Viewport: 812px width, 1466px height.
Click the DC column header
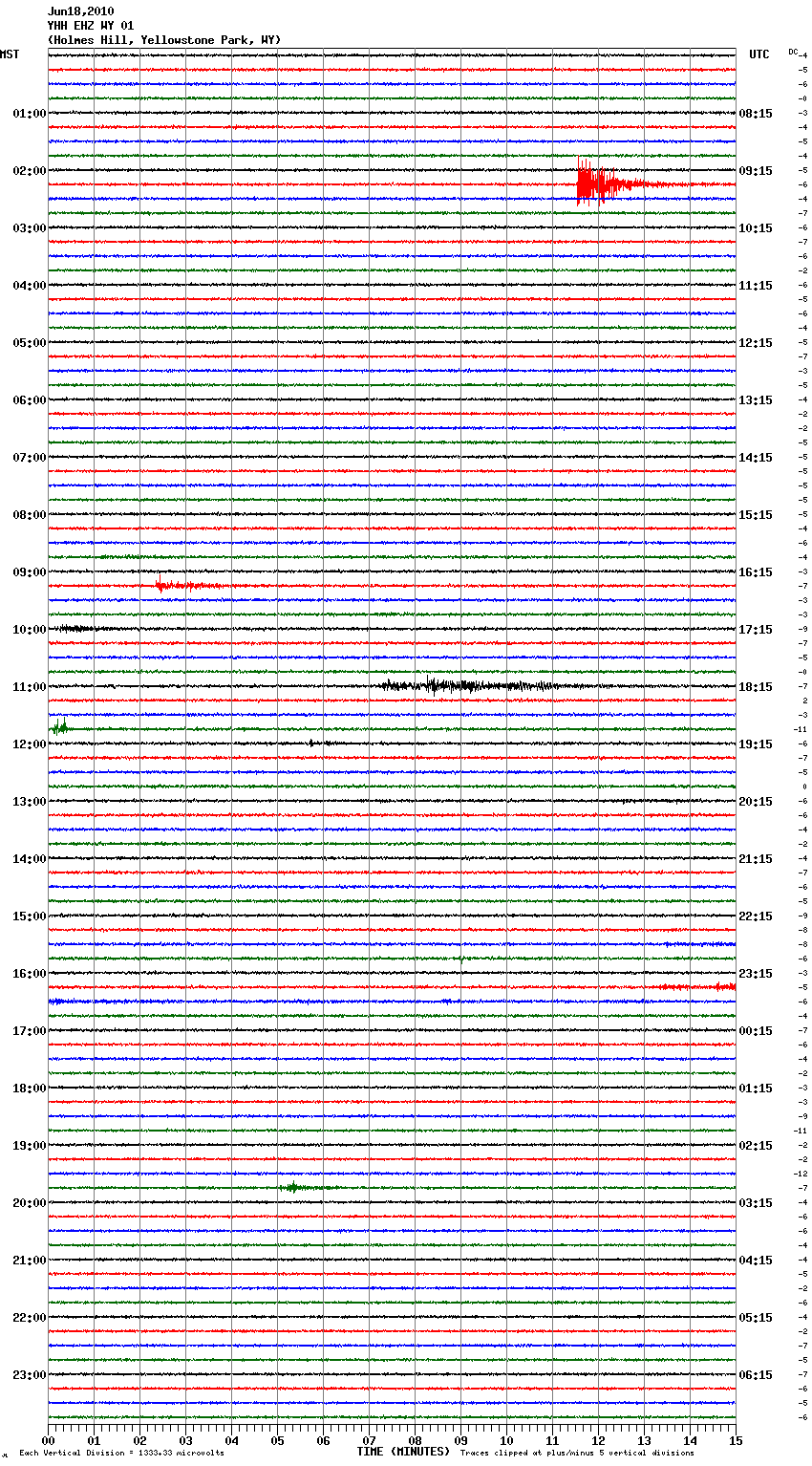[x=793, y=52]
